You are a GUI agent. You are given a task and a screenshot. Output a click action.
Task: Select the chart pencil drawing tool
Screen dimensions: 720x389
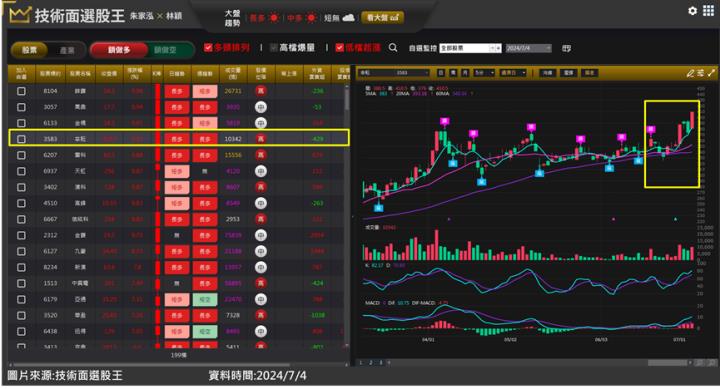[x=690, y=73]
